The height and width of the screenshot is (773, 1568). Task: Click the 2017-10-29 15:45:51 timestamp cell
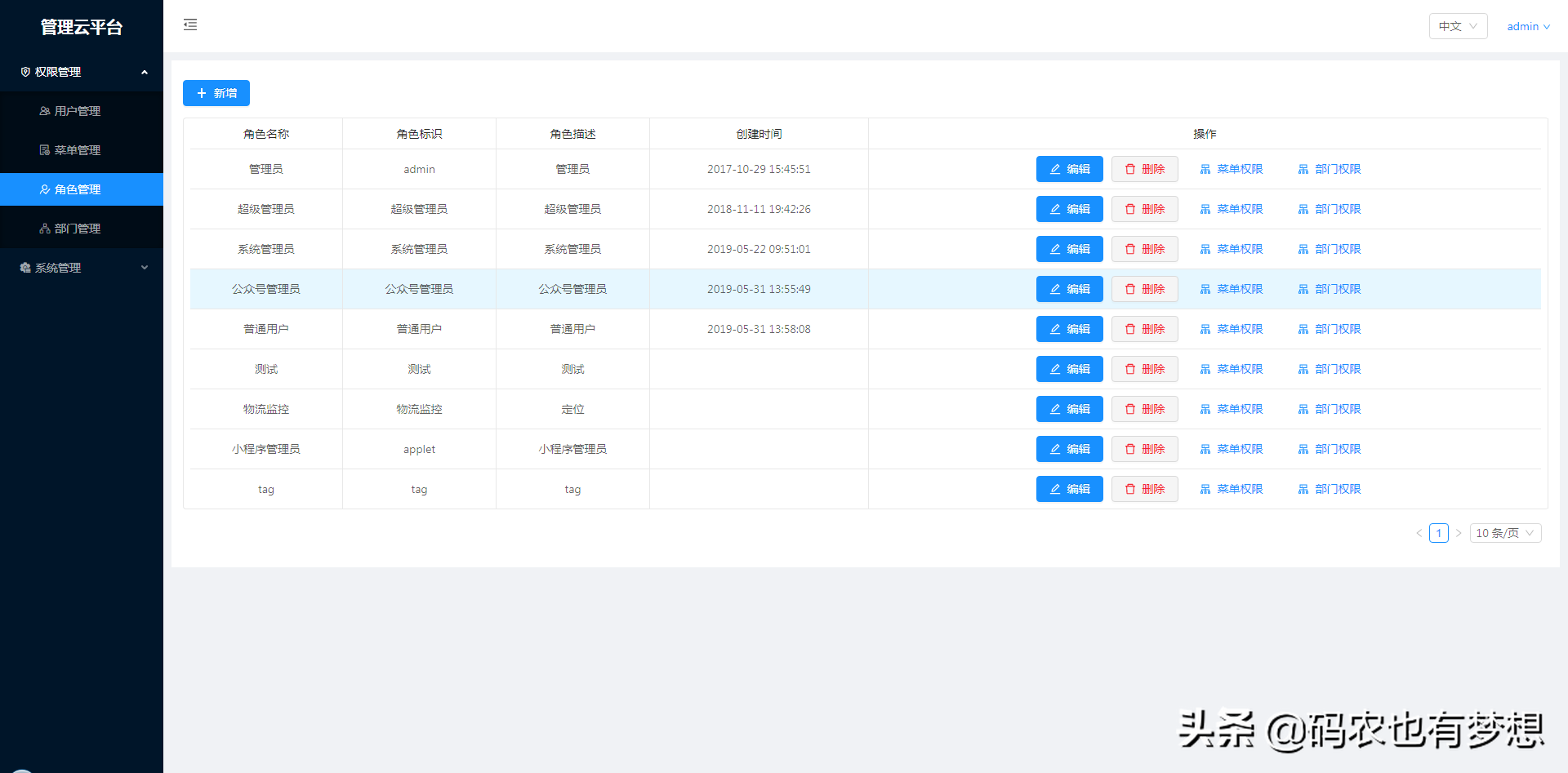click(759, 169)
